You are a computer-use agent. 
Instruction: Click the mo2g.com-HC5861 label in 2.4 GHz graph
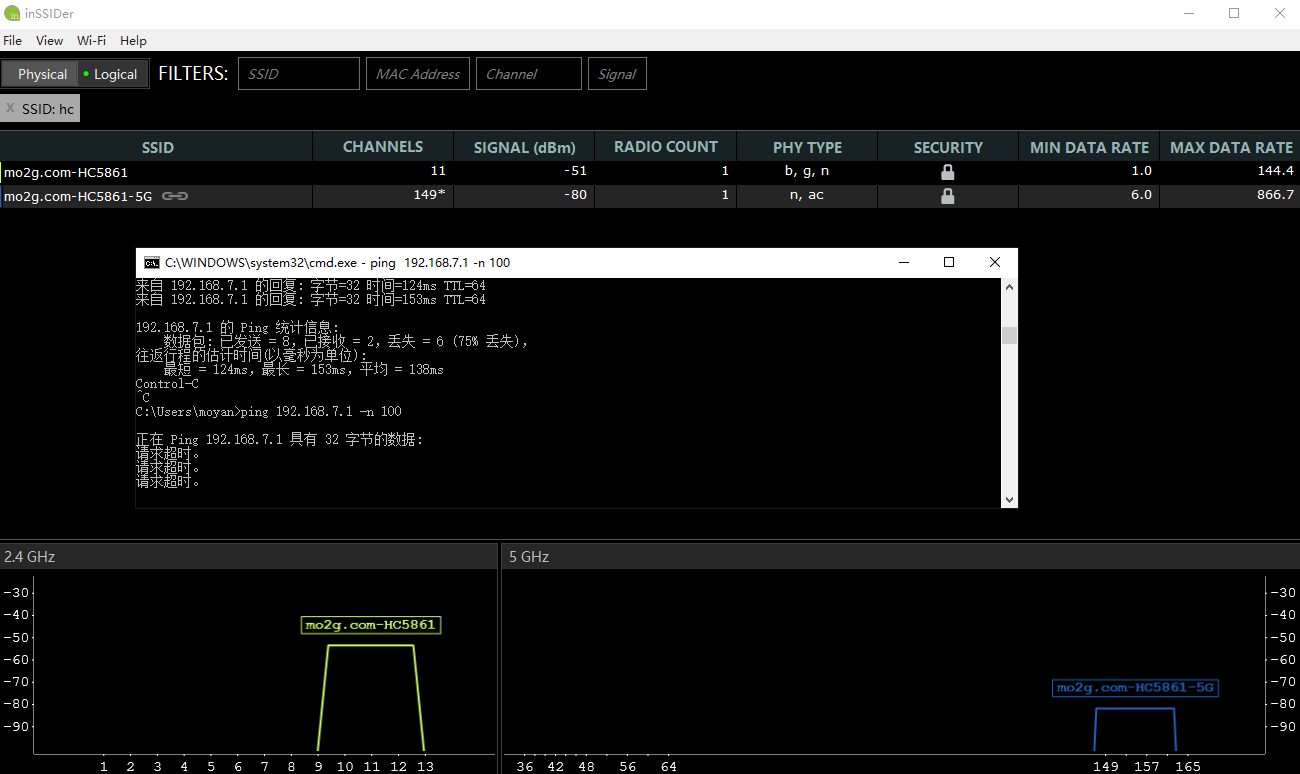point(371,625)
